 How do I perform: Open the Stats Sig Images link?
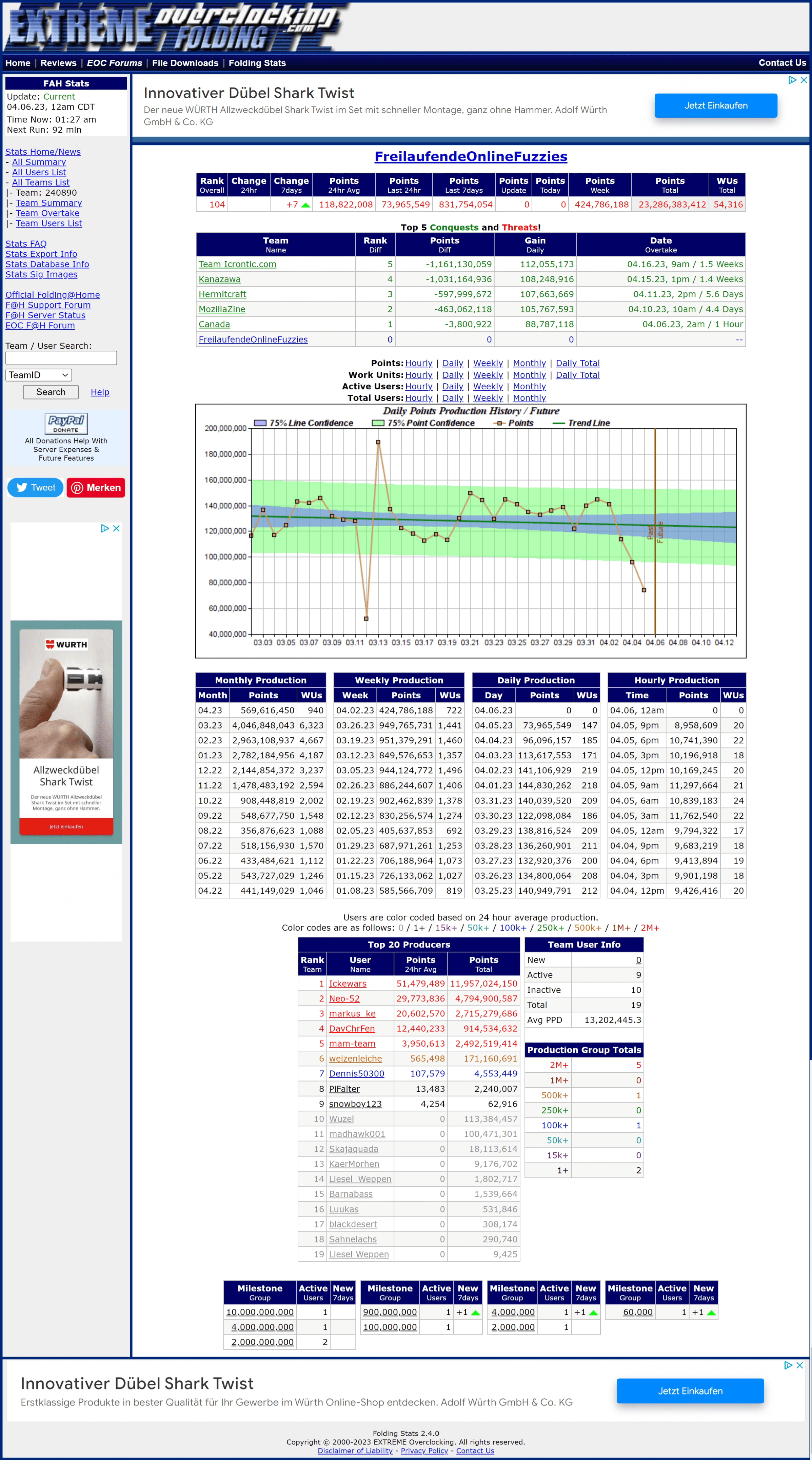click(41, 274)
